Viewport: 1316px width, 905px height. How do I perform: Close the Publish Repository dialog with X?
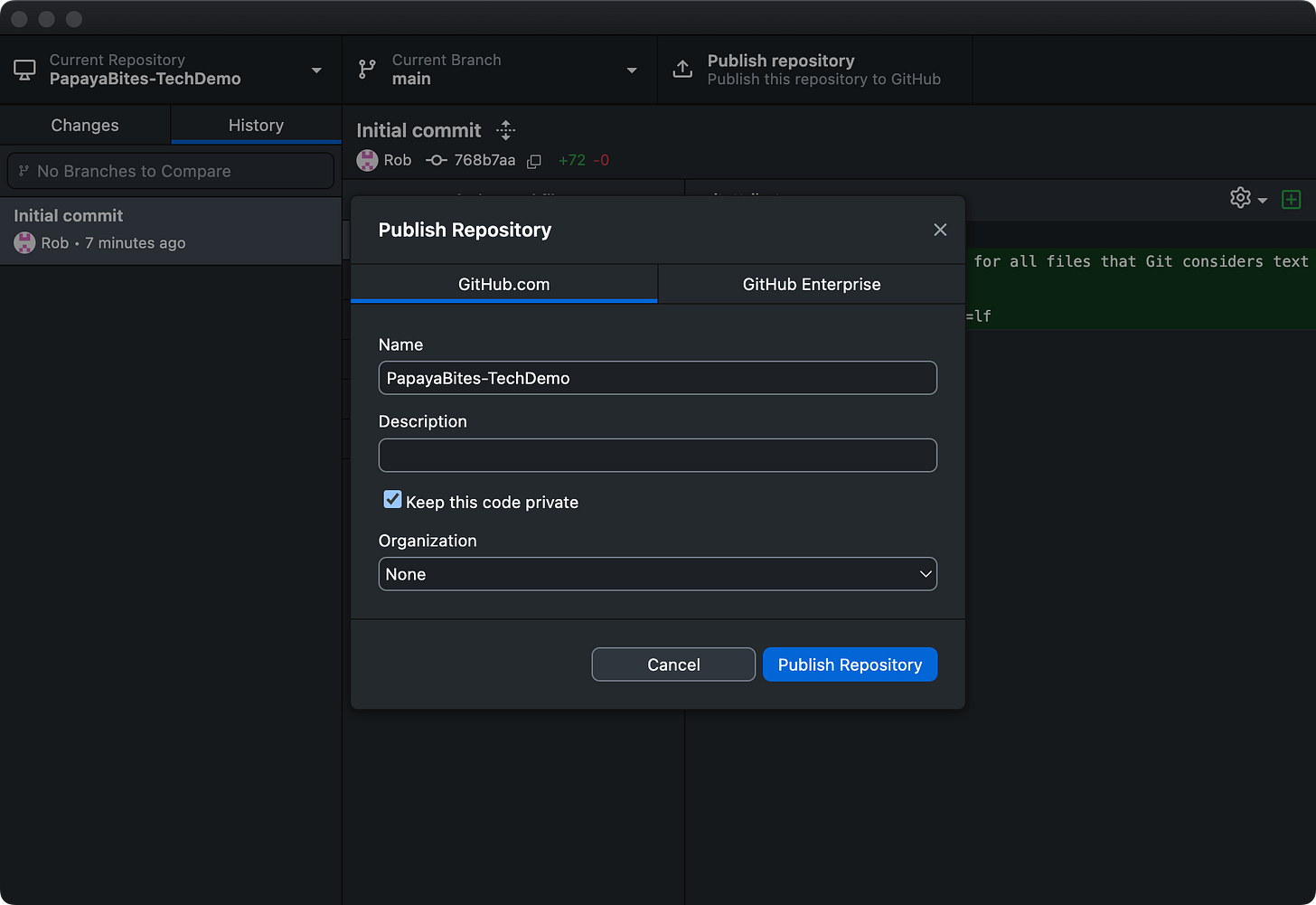click(x=940, y=230)
